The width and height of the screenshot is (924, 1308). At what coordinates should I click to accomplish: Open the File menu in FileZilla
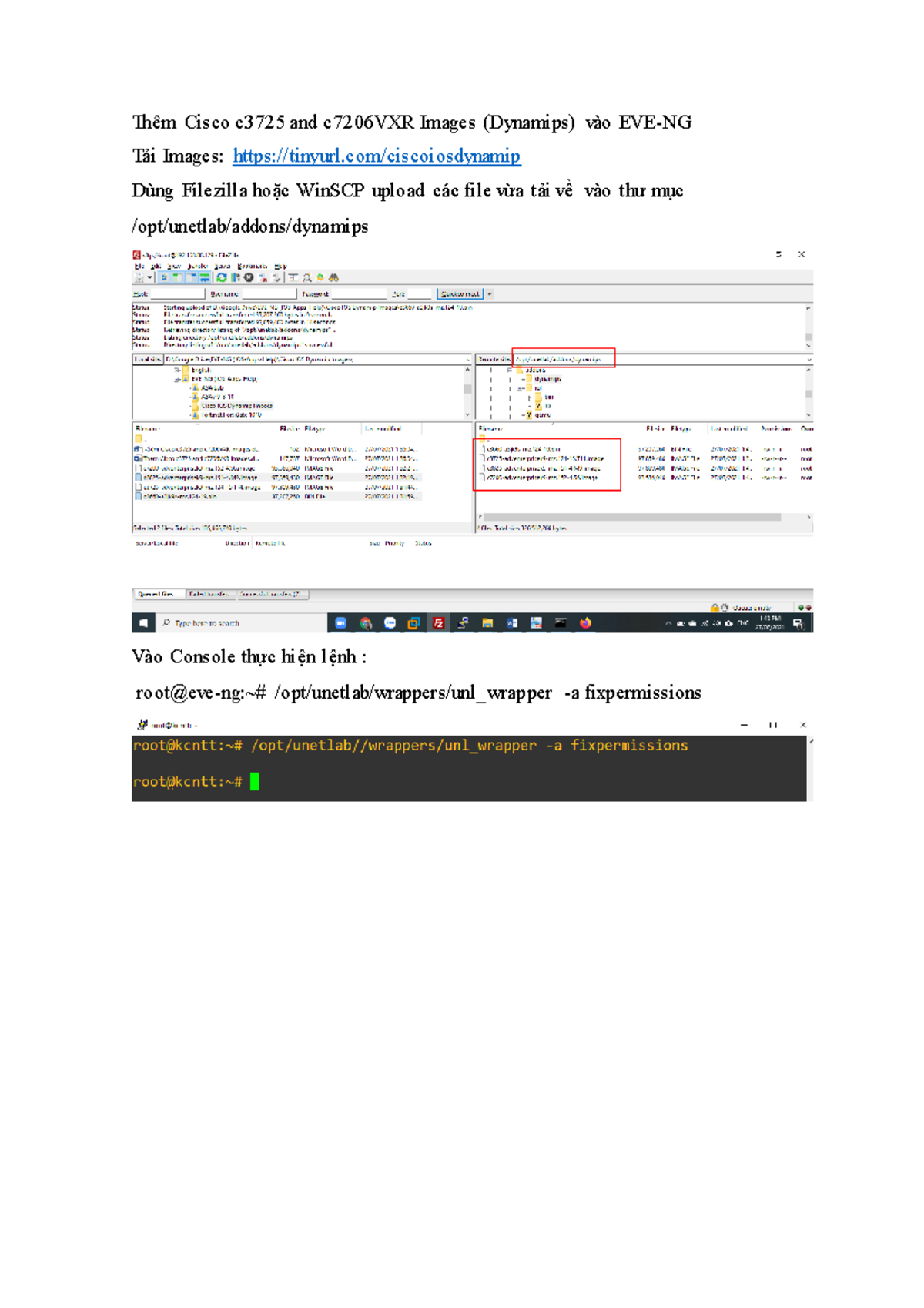139,267
